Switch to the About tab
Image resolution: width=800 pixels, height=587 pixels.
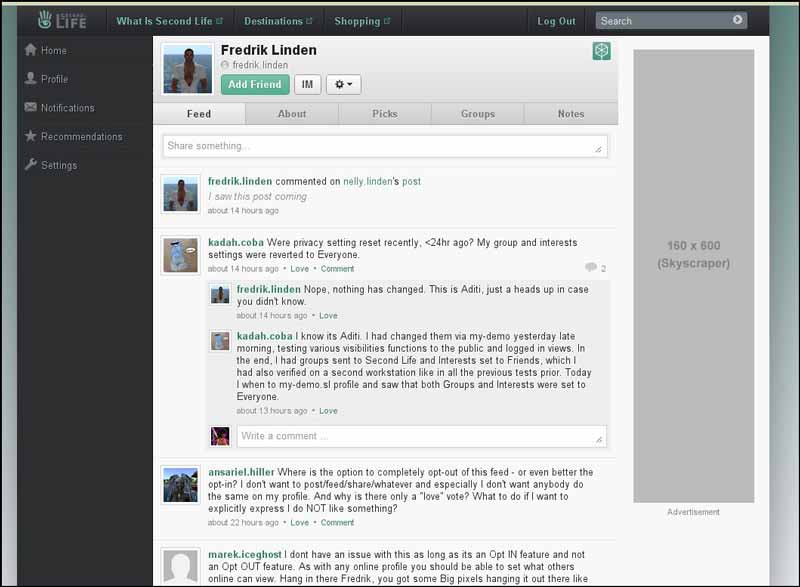pyautogui.click(x=292, y=114)
